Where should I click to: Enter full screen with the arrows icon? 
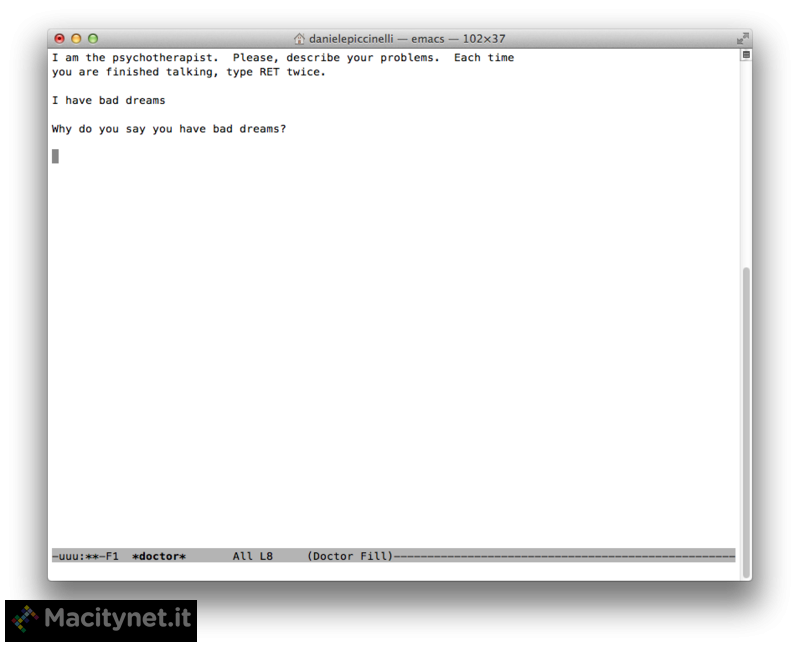pos(742,38)
